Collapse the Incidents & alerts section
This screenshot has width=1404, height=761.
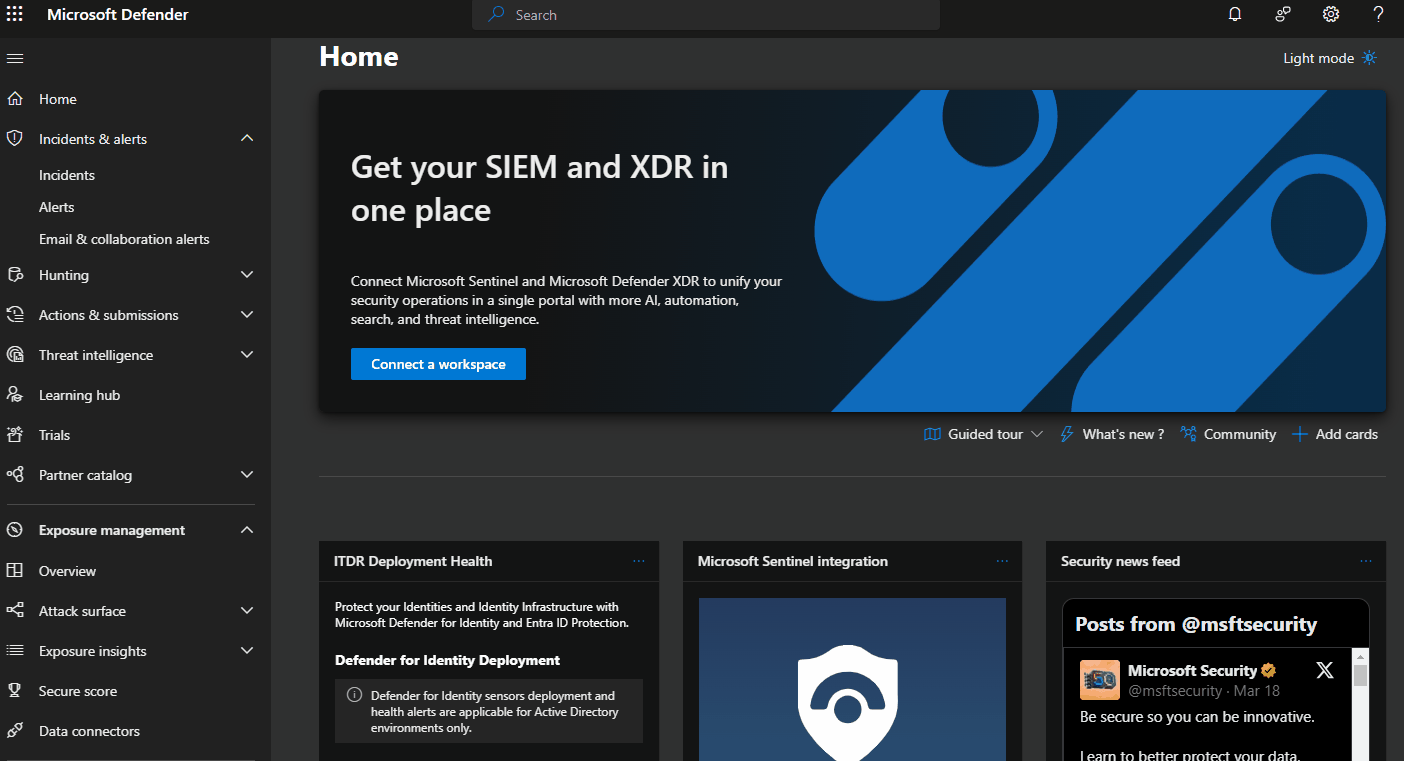(x=246, y=138)
